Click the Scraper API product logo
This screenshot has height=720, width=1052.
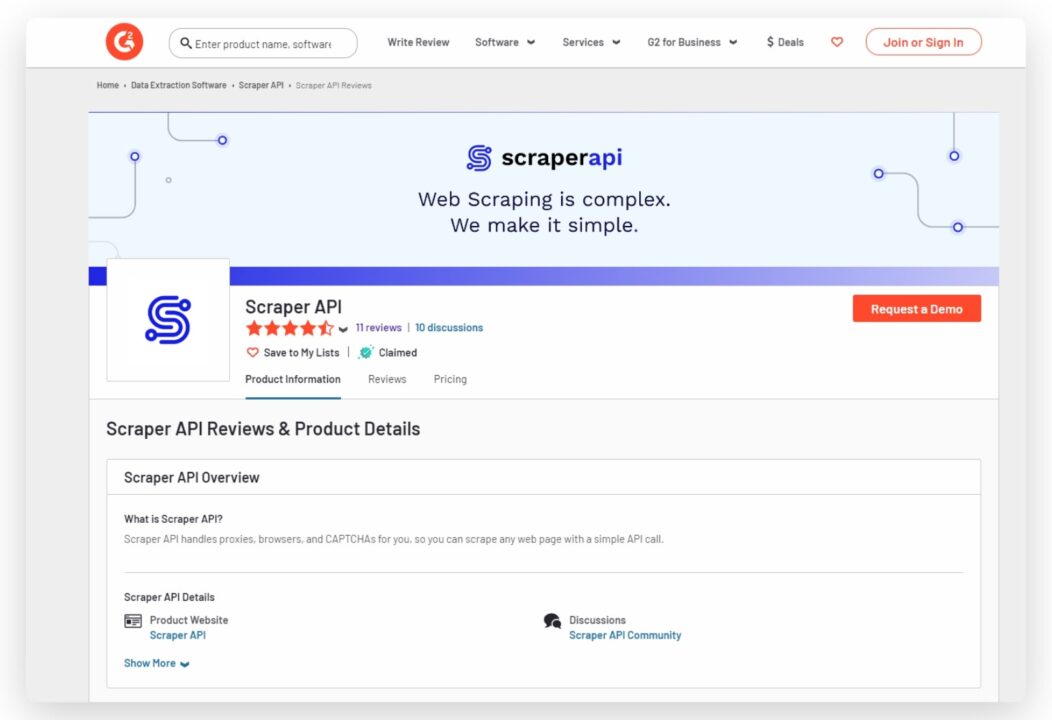pos(168,320)
